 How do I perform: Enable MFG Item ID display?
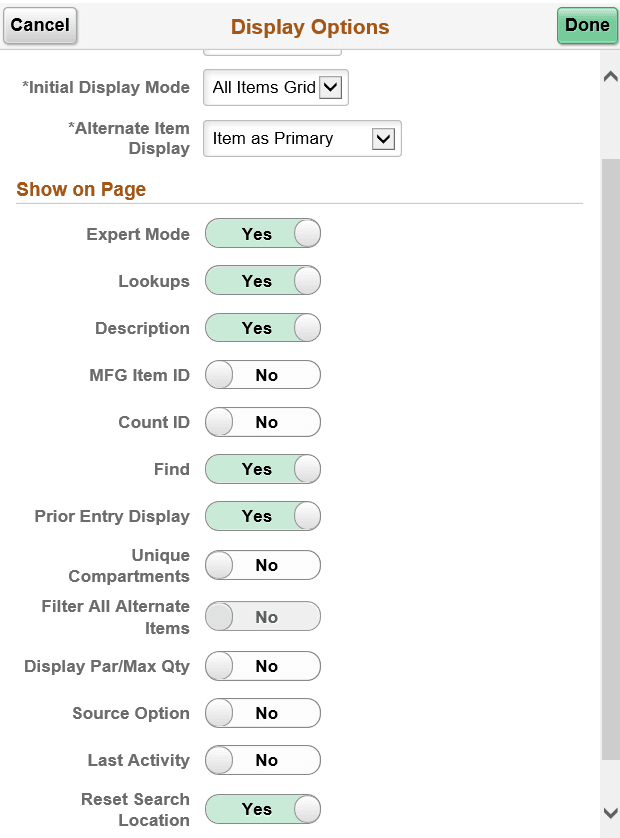[x=262, y=375]
